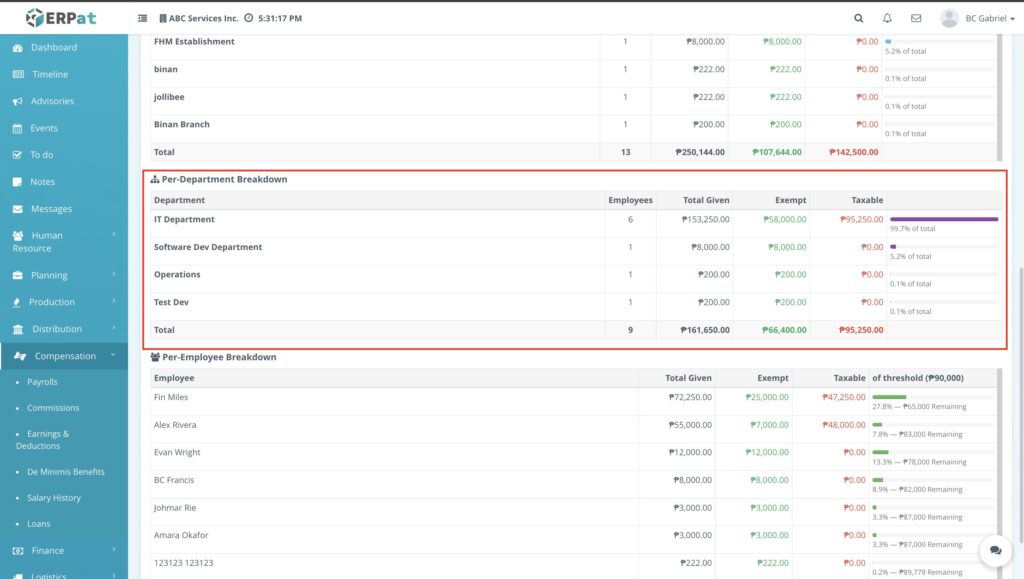Image resolution: width=1024 pixels, height=579 pixels.
Task: Open BC Gabriel user dropdown
Action: [x=978, y=18]
